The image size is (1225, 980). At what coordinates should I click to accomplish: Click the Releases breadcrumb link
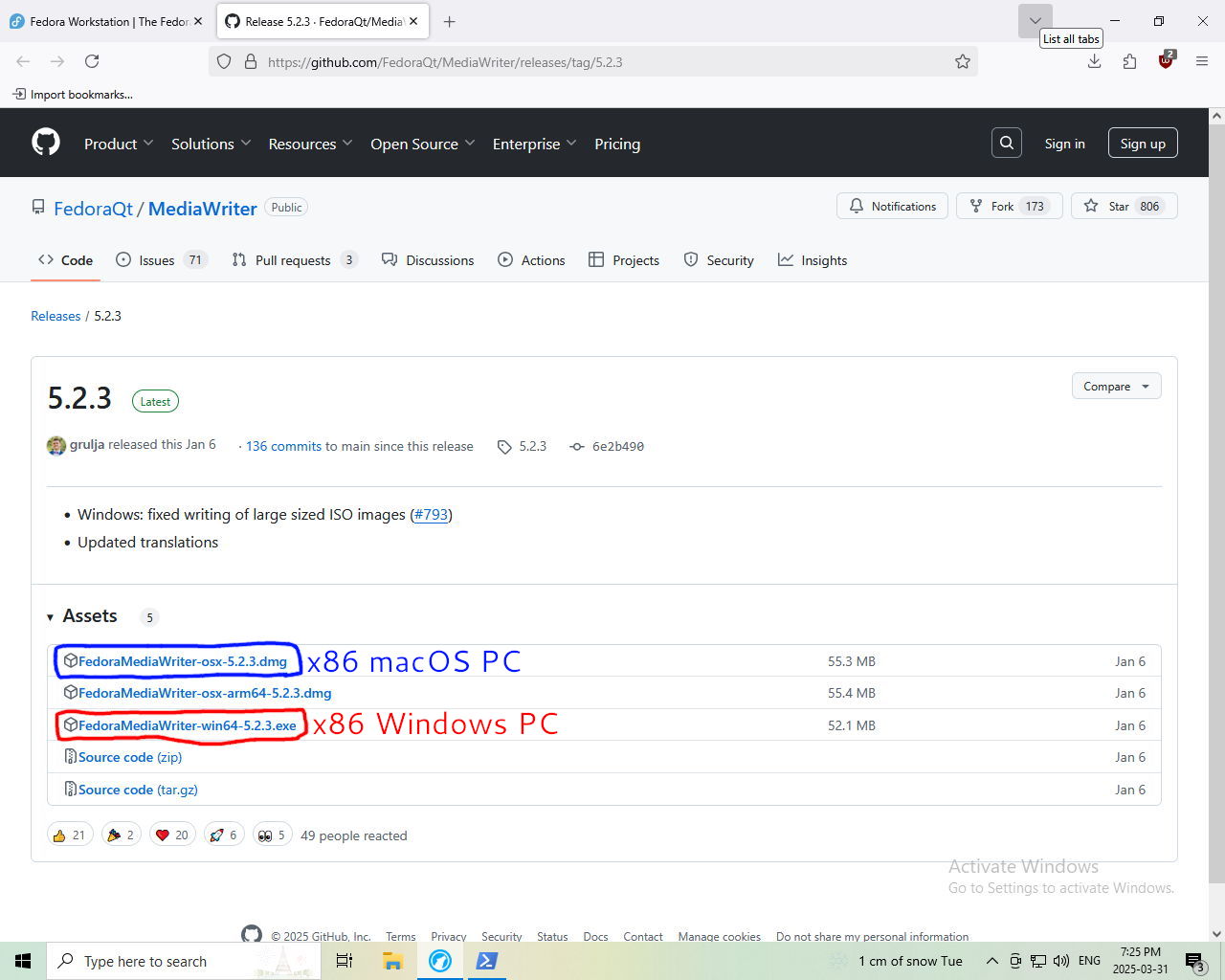[56, 316]
